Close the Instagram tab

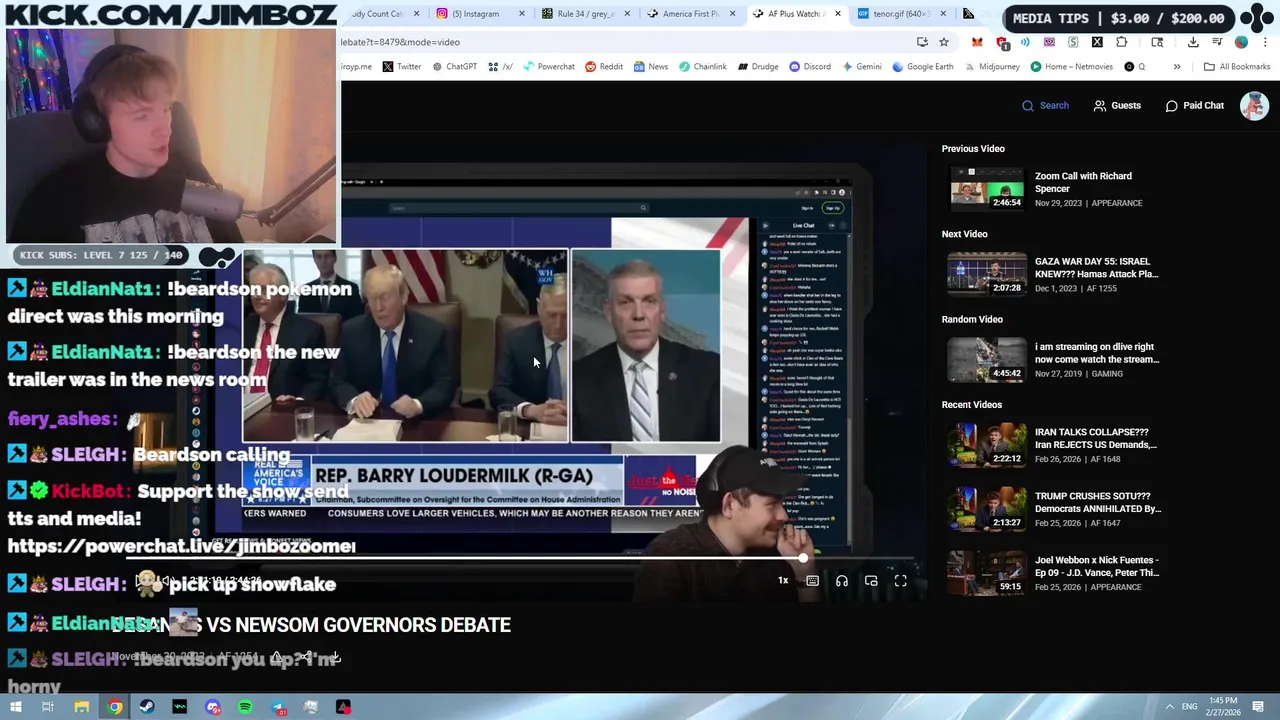pos(522,14)
